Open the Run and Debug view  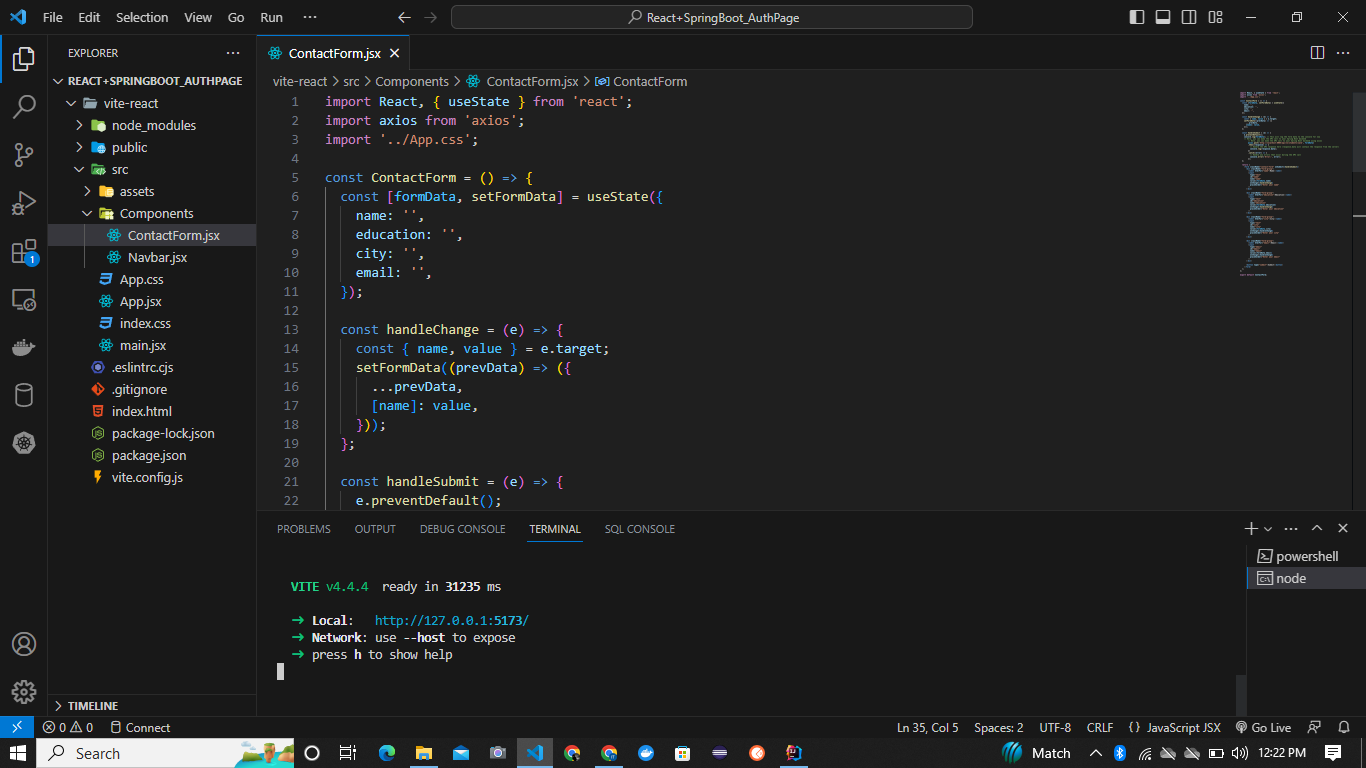pos(24,203)
